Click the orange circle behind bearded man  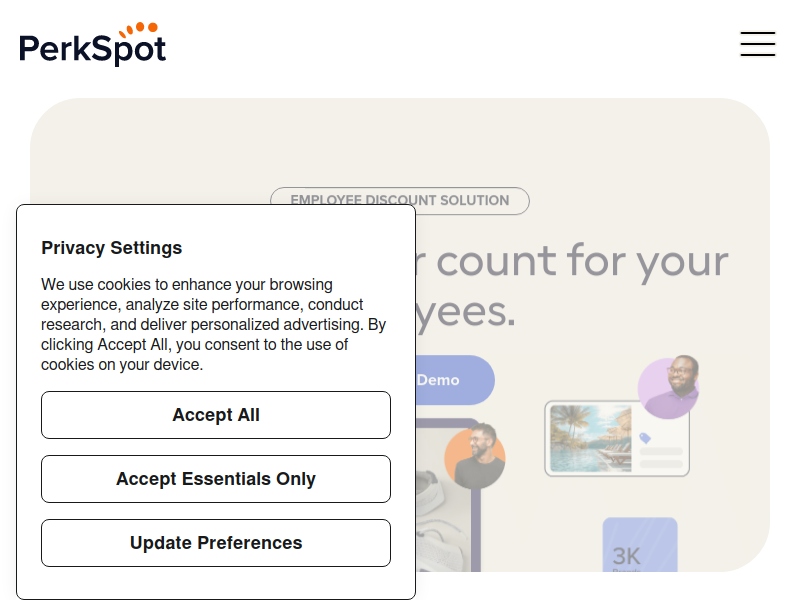(x=474, y=458)
